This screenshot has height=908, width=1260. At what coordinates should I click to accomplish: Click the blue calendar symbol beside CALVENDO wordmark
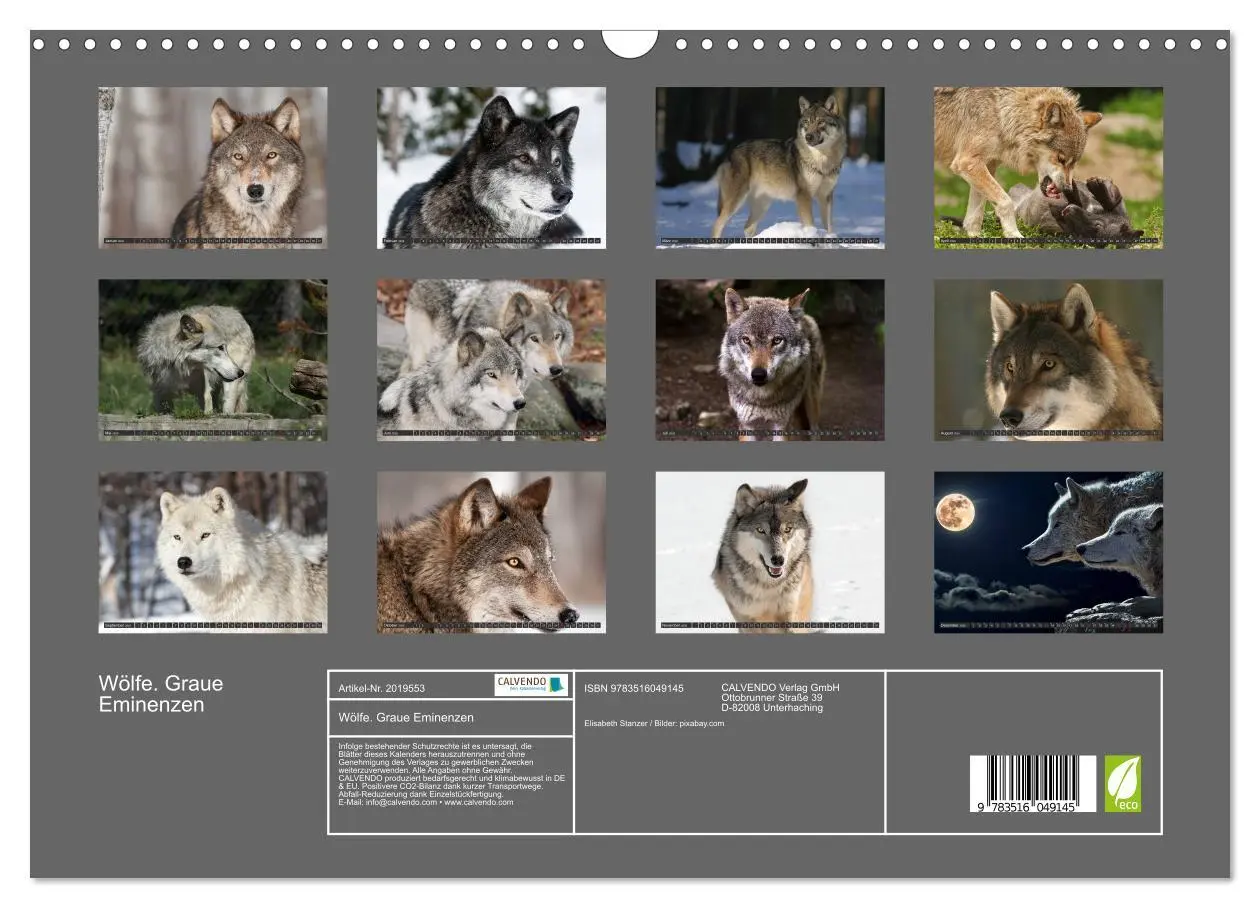[555, 685]
